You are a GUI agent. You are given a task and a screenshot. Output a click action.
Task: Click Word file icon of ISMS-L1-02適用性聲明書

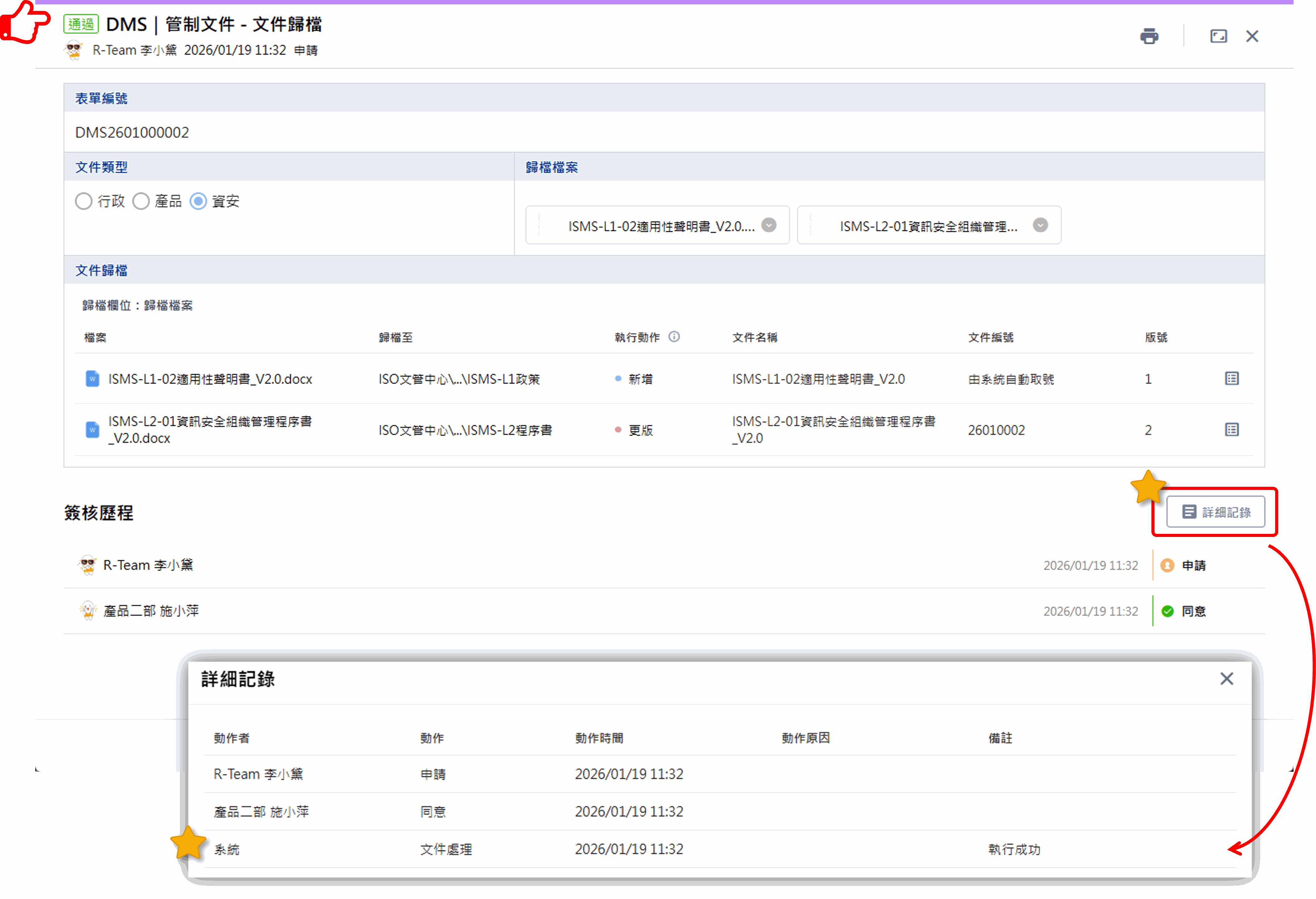(92, 379)
